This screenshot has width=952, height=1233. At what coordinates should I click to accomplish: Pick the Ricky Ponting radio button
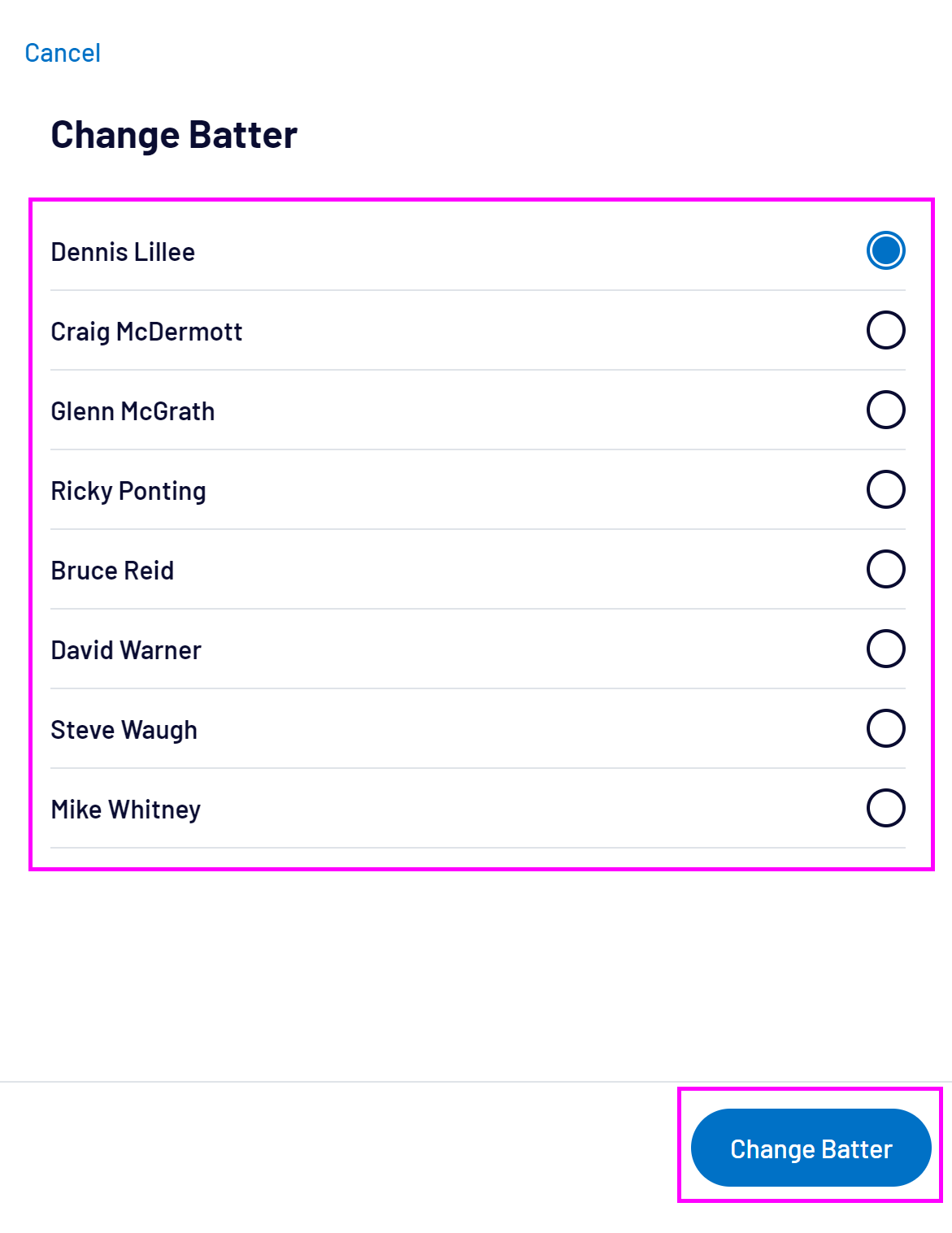tap(885, 489)
